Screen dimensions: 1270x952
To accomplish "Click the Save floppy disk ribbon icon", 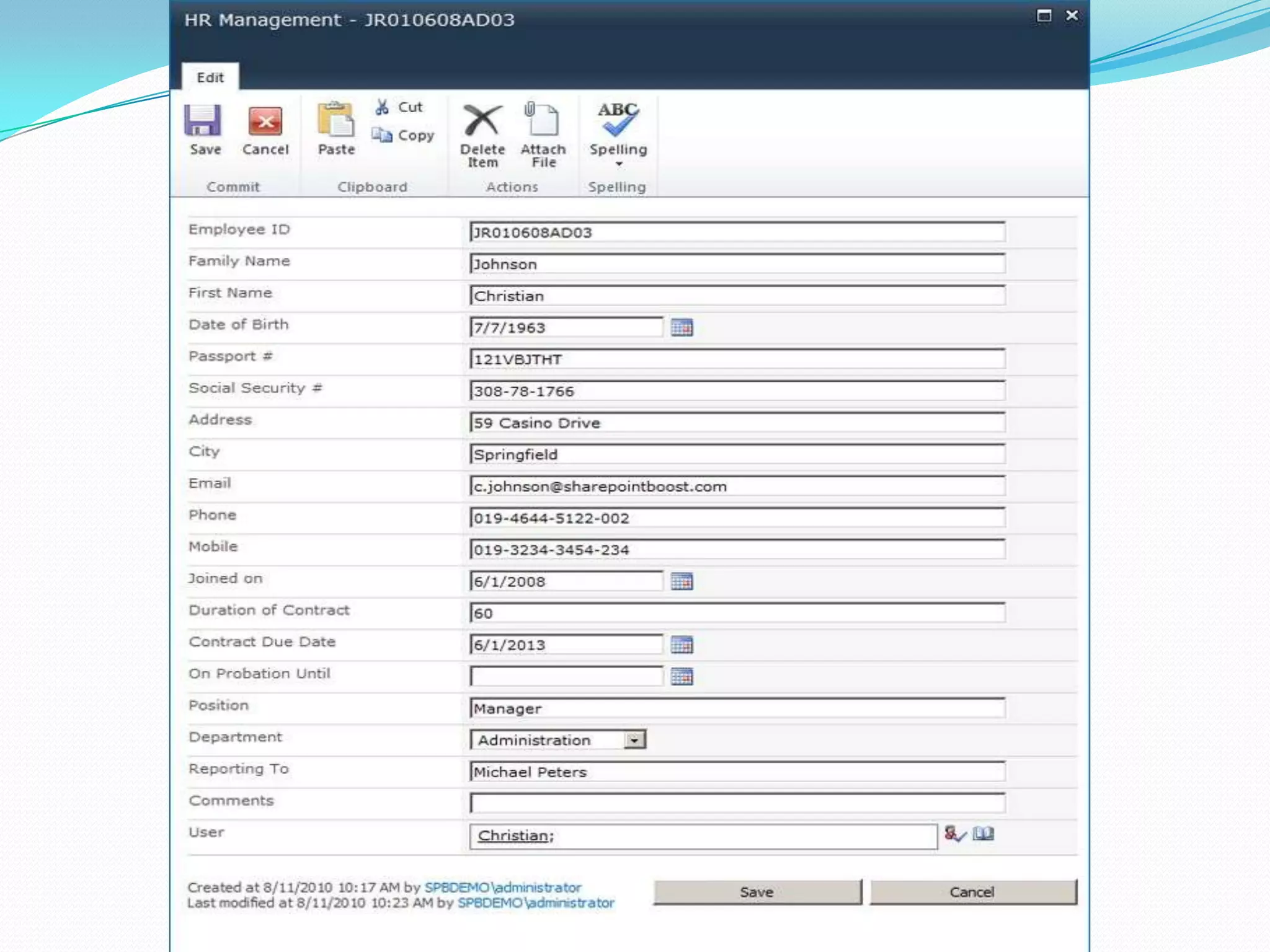I will 203,120.
